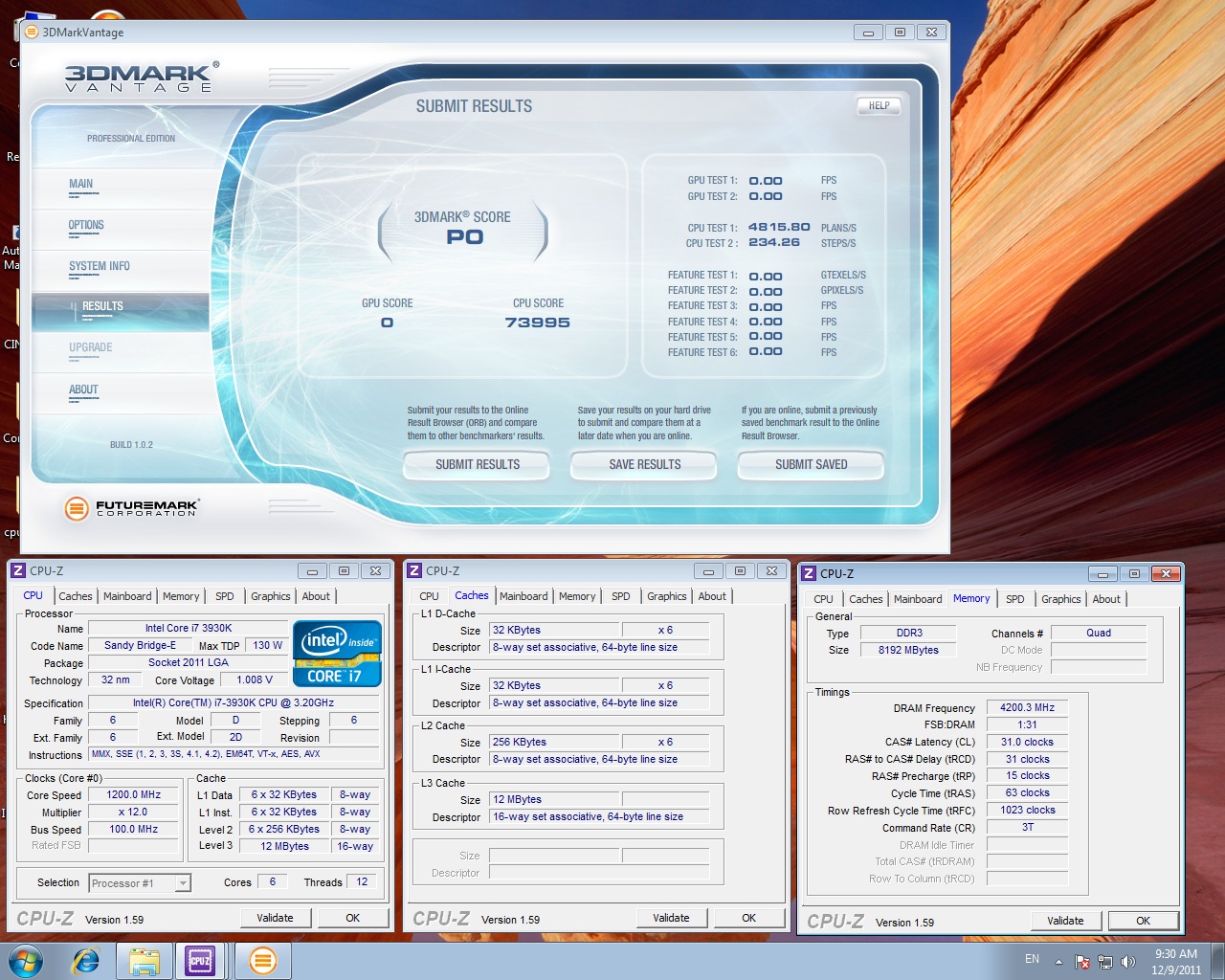Open the About tab in the right CPU-Z window
Viewport: 1225px width, 980px height.
tap(1106, 599)
